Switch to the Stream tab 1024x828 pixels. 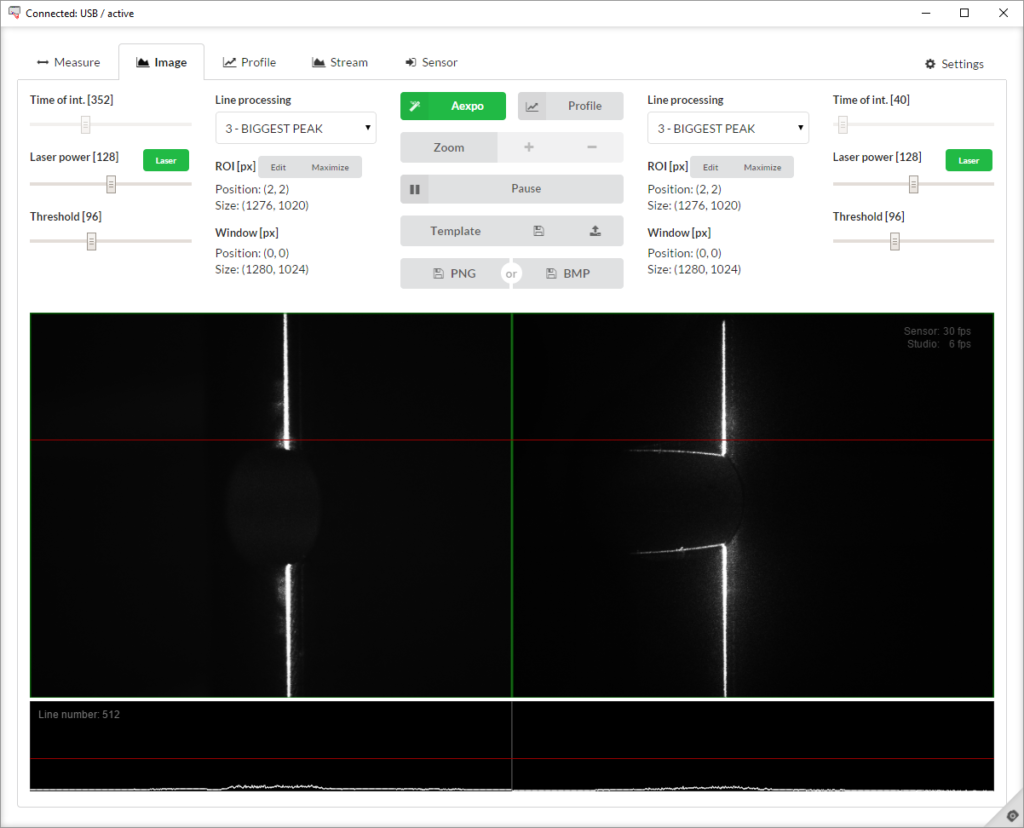(x=339, y=62)
